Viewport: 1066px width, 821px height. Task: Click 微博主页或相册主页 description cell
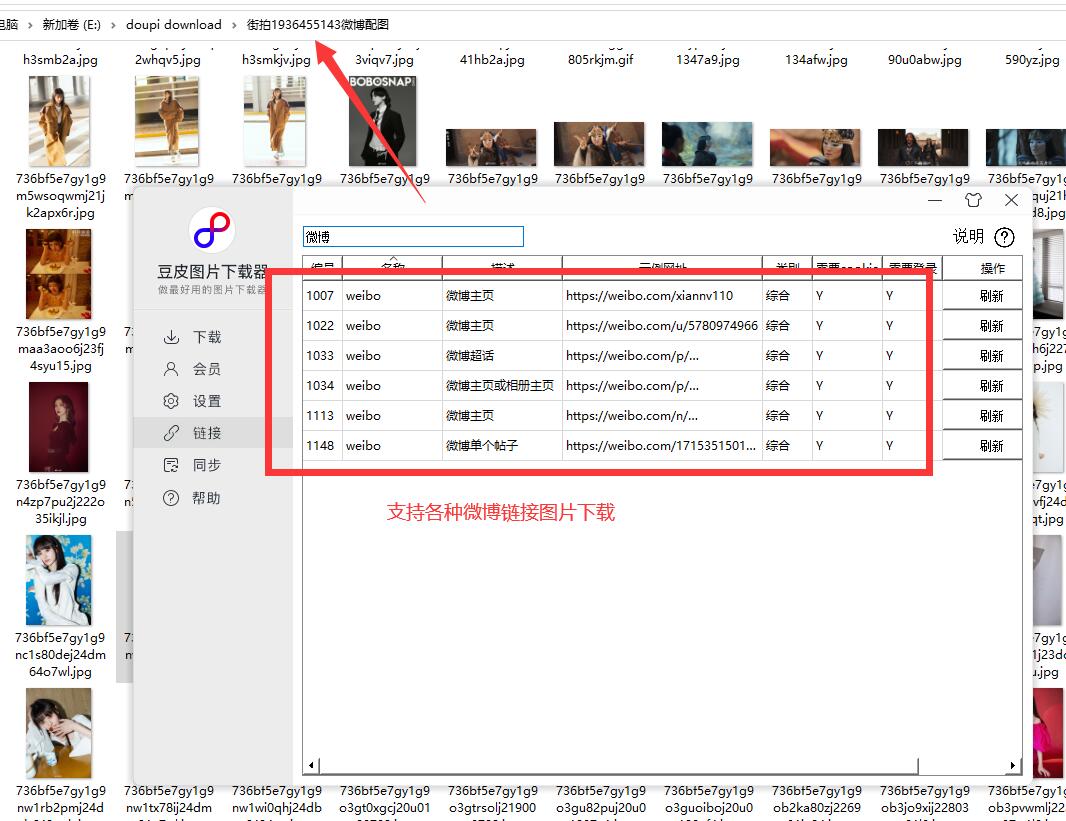[502, 385]
